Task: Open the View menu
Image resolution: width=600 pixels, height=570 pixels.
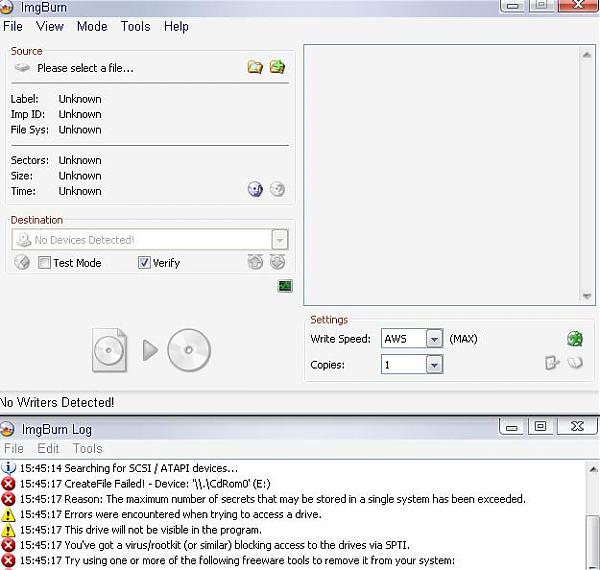Action: [50, 26]
